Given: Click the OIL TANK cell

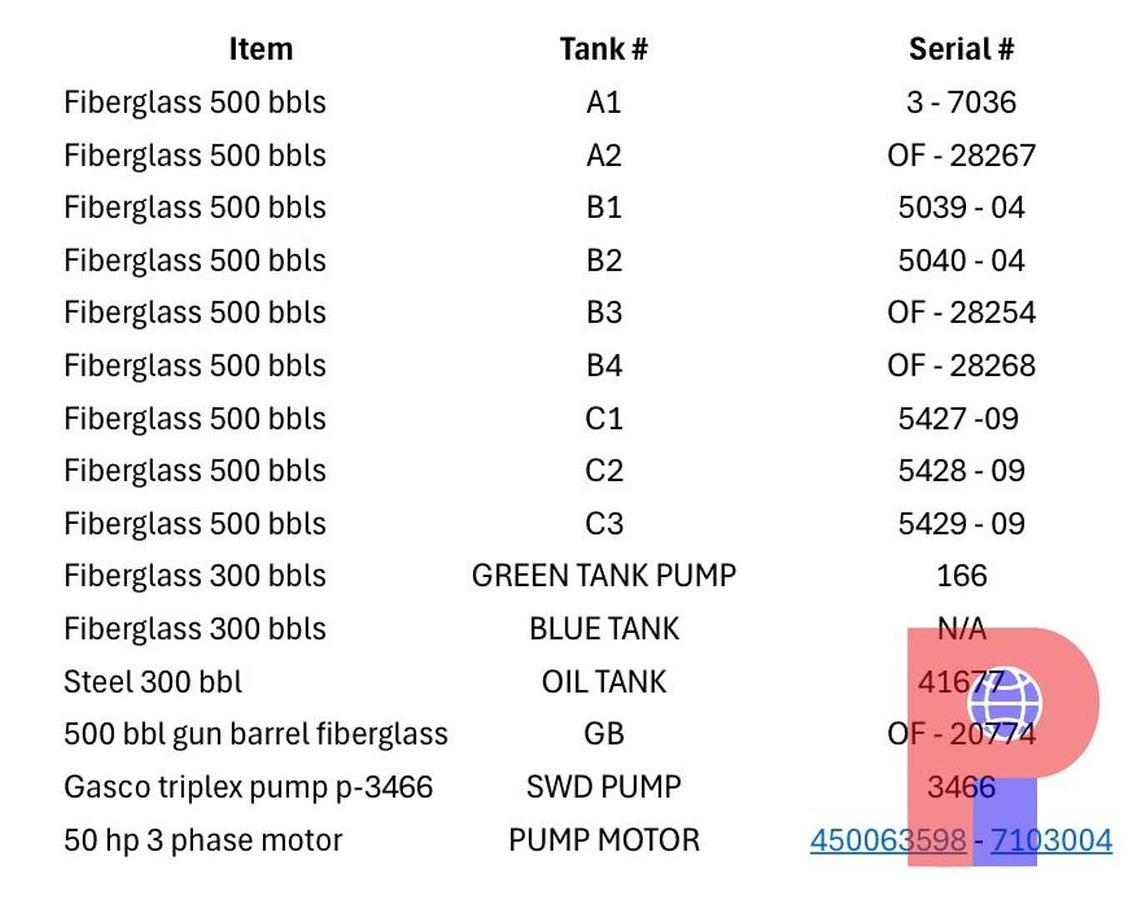Looking at the screenshot, I should (x=603, y=682).
